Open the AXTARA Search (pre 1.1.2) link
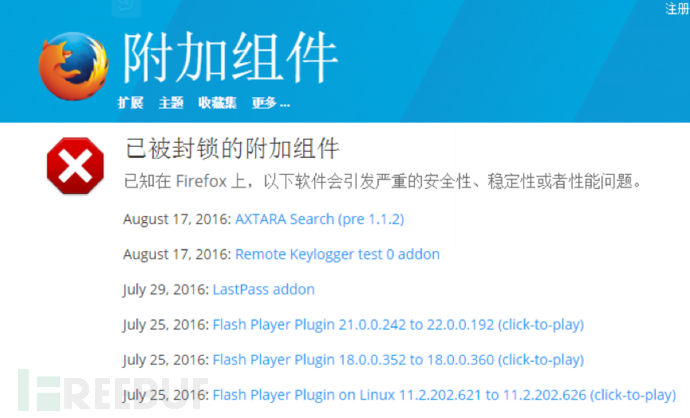The height and width of the screenshot is (418, 690). click(319, 219)
